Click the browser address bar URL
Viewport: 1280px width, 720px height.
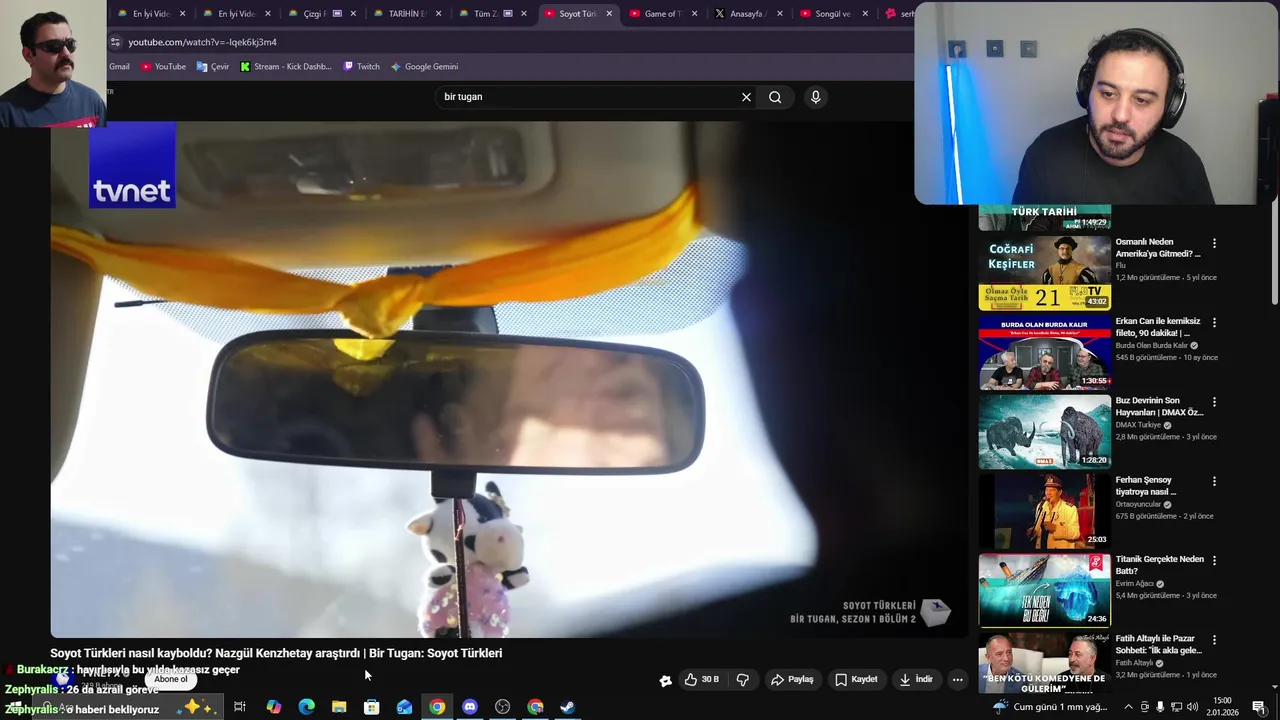(x=203, y=42)
